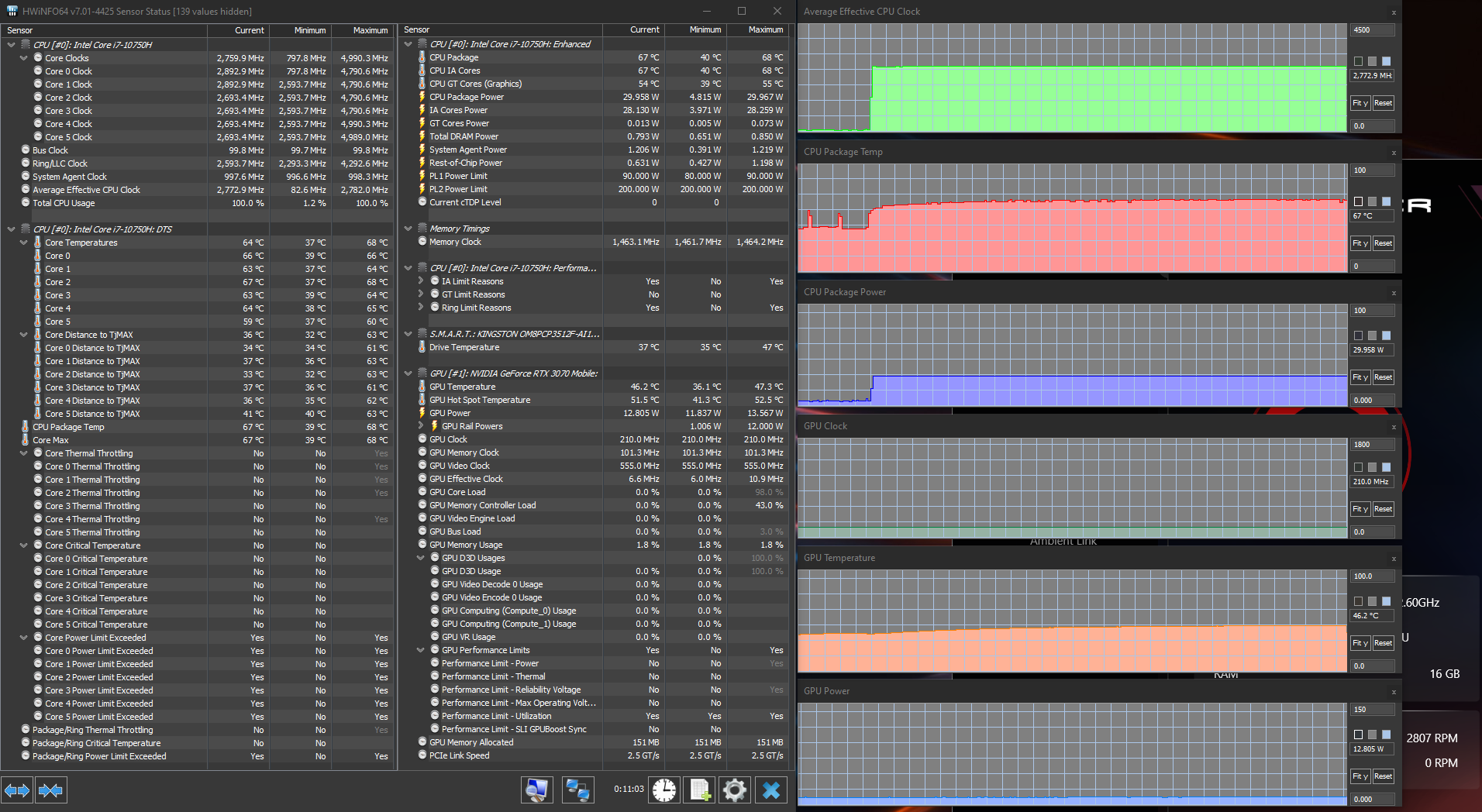1482x812 pixels.
Task: Click light blue swatch in CPU Package Power graph
Action: tap(1386, 335)
